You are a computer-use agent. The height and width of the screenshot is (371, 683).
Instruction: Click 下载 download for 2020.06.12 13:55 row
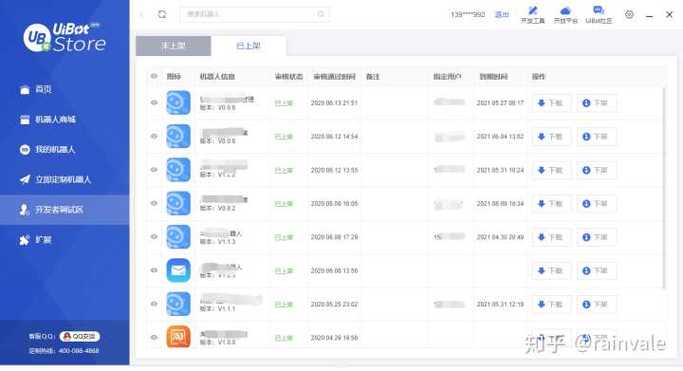click(x=551, y=170)
